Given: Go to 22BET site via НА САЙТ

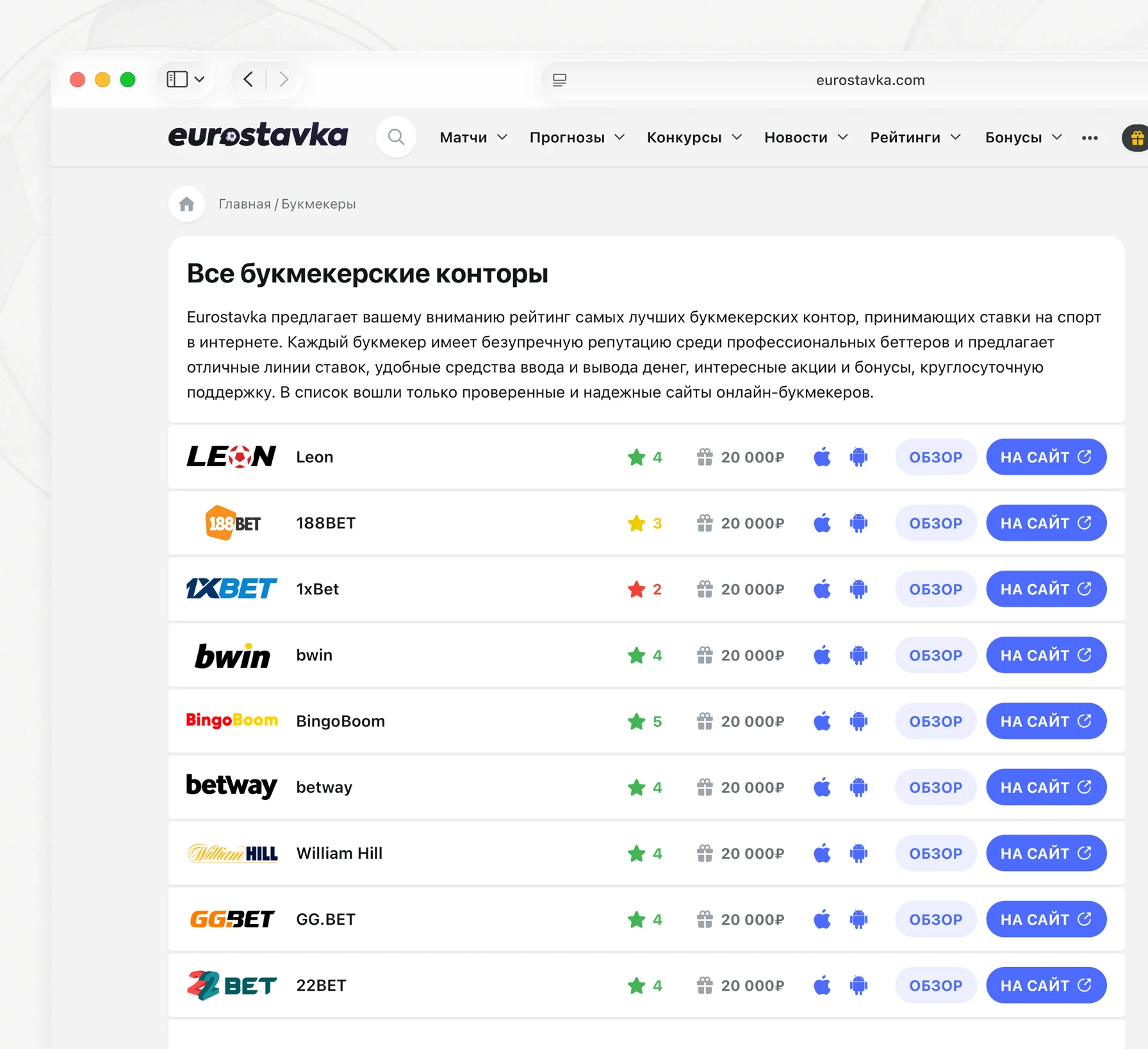Looking at the screenshot, I should pos(1046,986).
